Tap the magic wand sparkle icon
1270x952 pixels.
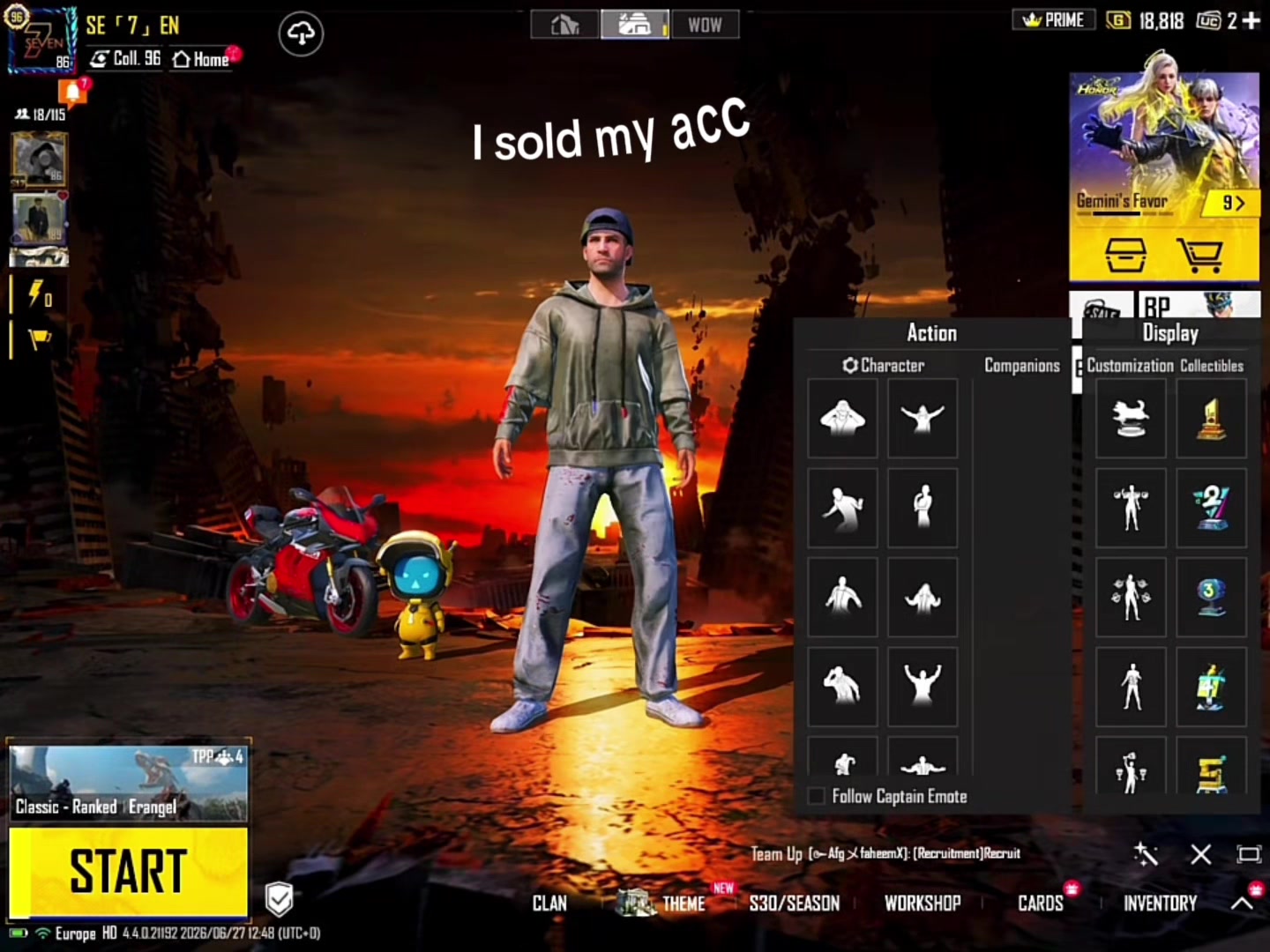pos(1146,853)
